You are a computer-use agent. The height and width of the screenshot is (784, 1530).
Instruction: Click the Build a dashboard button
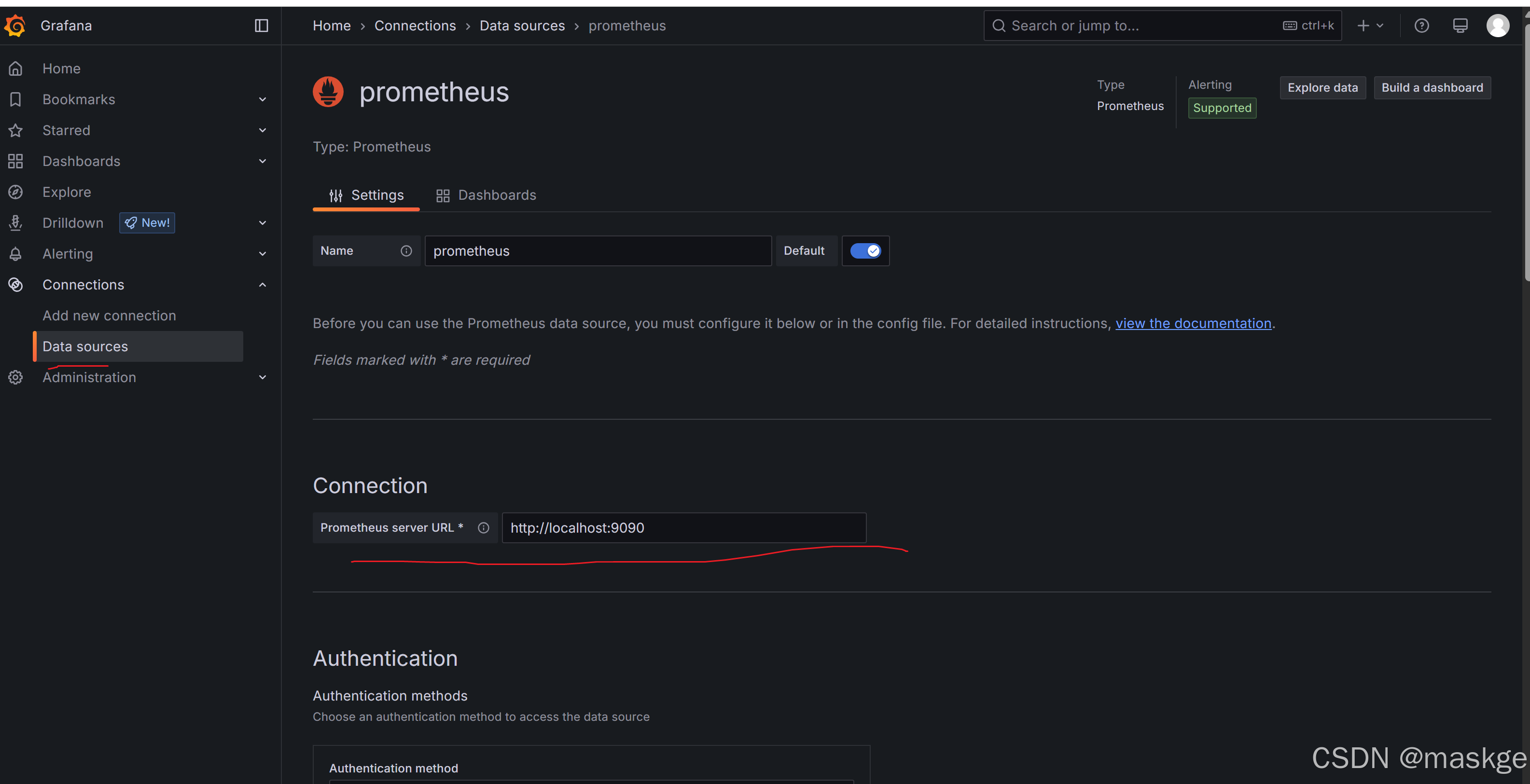1432,88
